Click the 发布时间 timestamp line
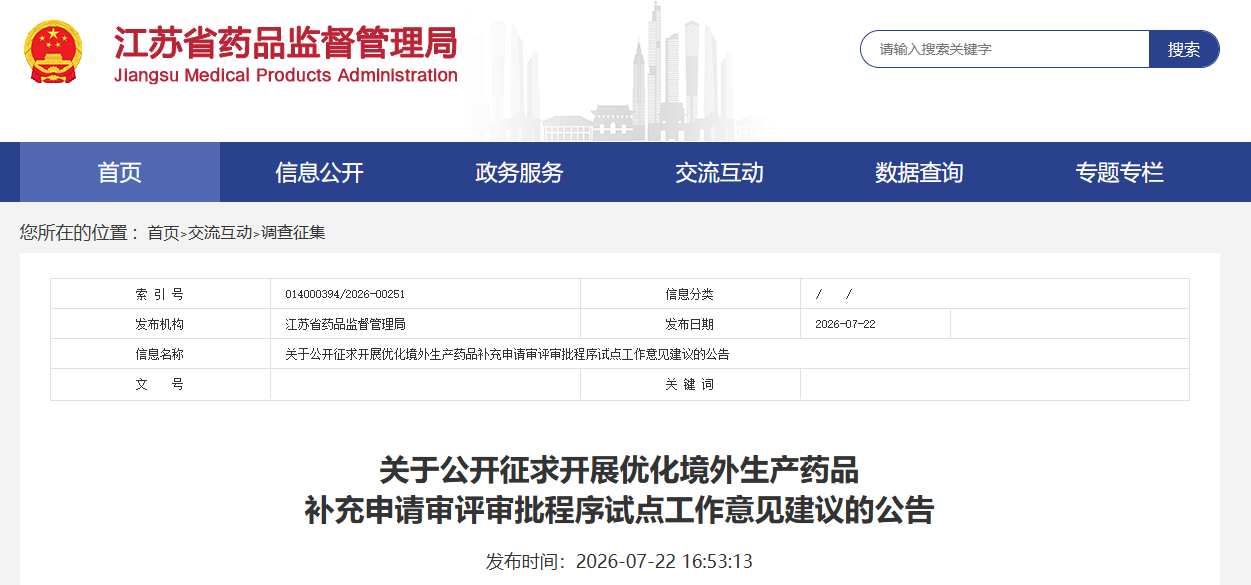The image size is (1251, 585). point(619,560)
